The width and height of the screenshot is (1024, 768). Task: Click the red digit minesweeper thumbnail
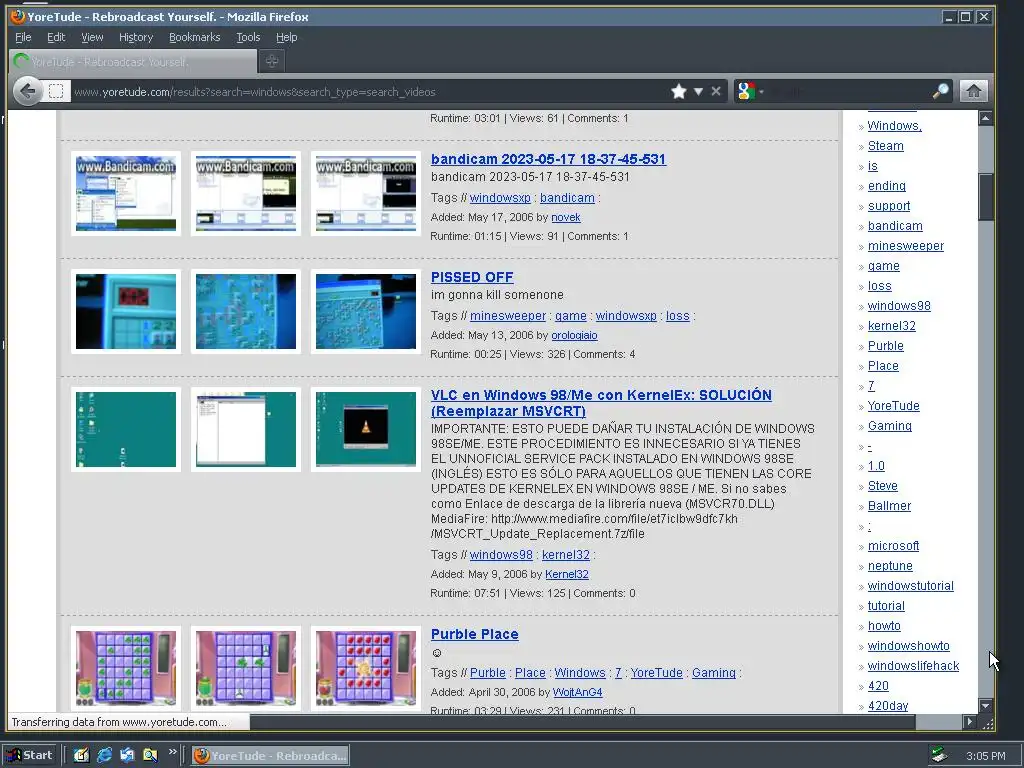click(x=126, y=312)
